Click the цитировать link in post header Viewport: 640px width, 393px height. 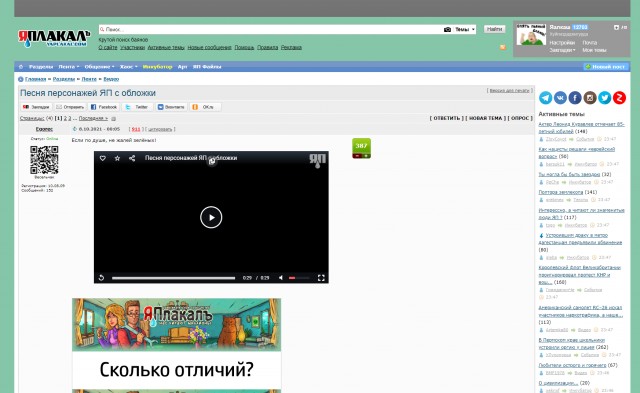click(160, 129)
